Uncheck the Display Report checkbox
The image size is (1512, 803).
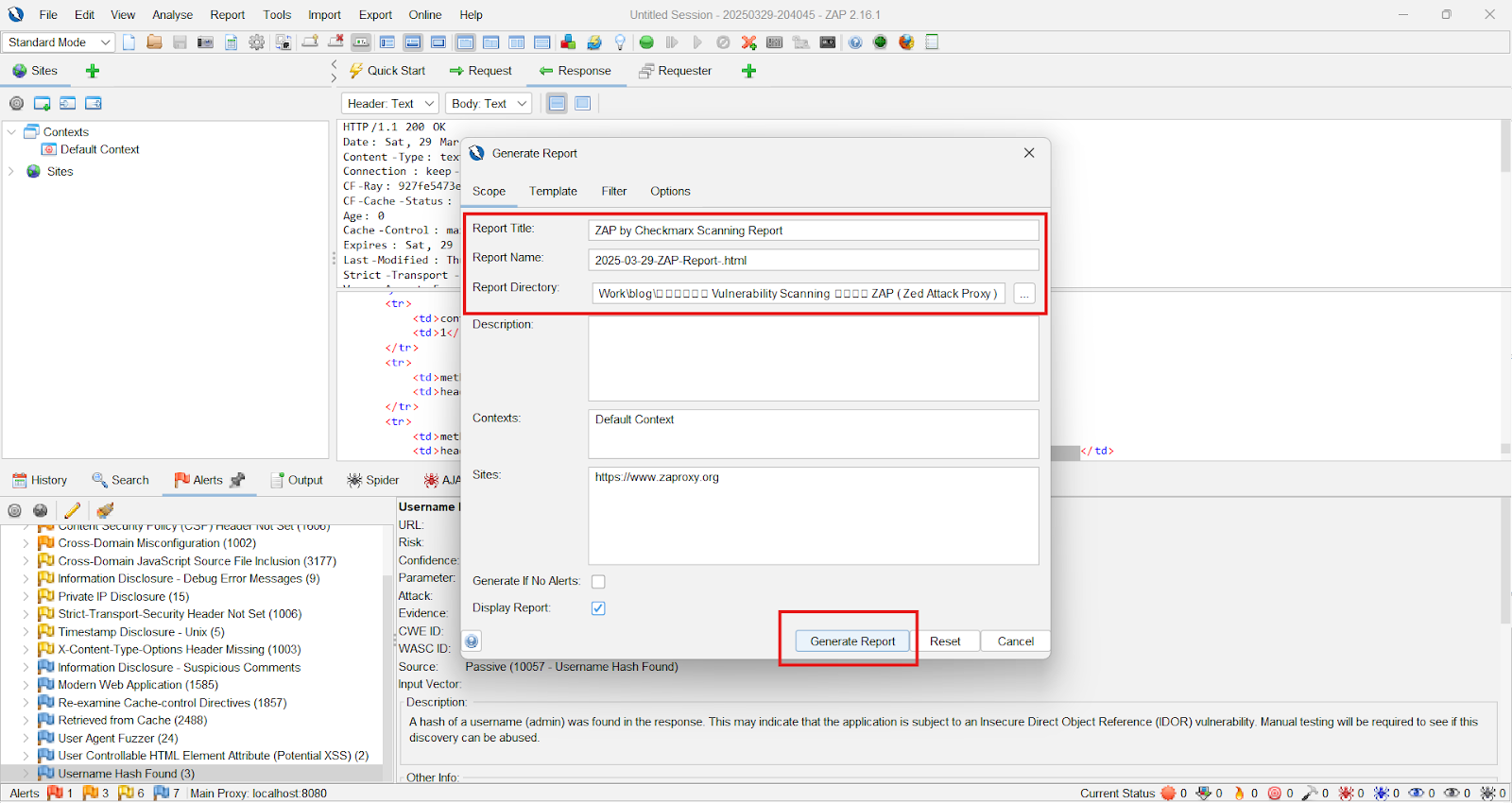point(598,608)
